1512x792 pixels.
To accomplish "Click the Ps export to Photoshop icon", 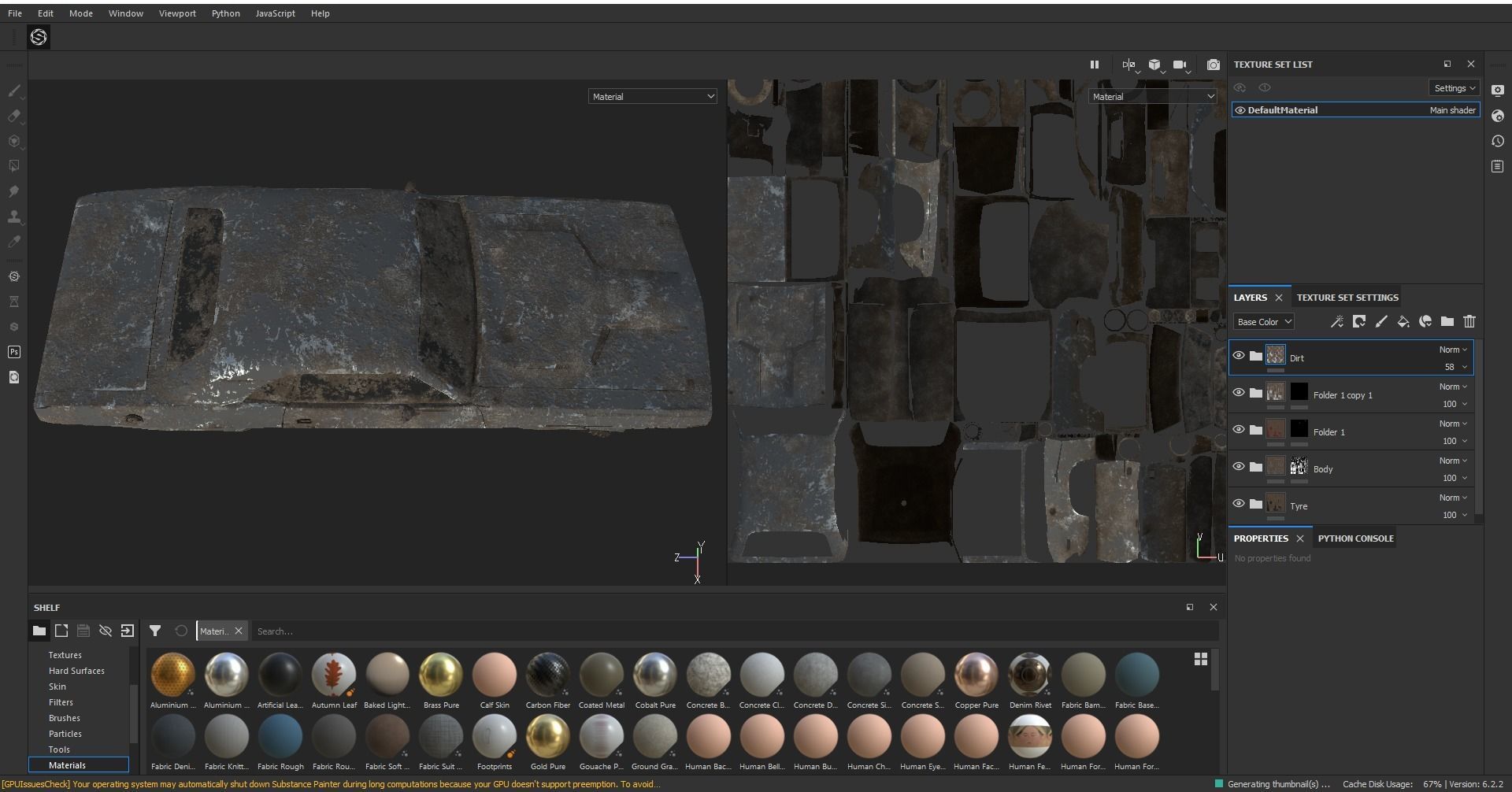I will pos(14,352).
